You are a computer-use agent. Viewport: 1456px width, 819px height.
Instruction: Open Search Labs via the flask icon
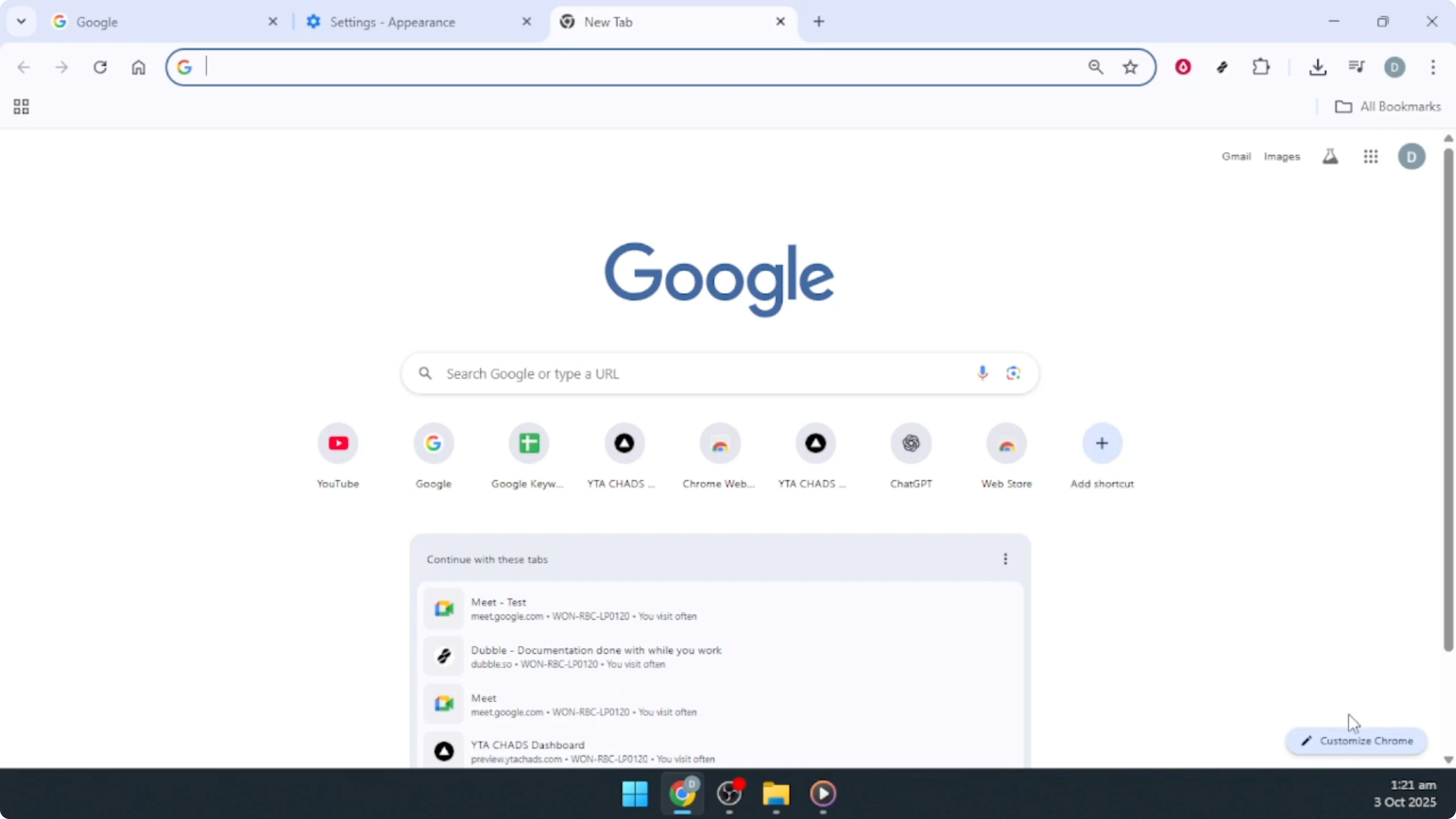click(x=1331, y=157)
